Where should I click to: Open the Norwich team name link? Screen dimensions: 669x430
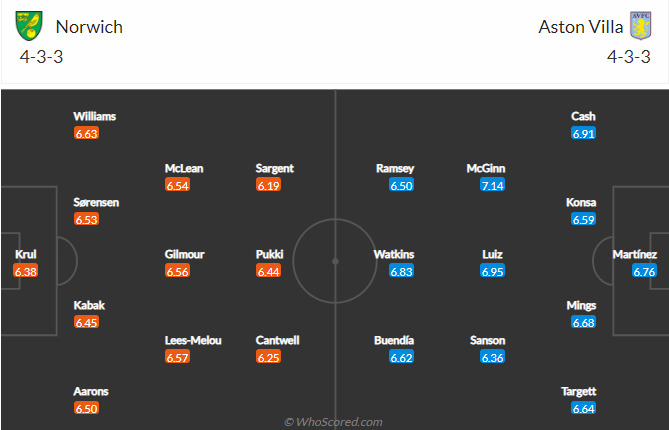pos(89,27)
